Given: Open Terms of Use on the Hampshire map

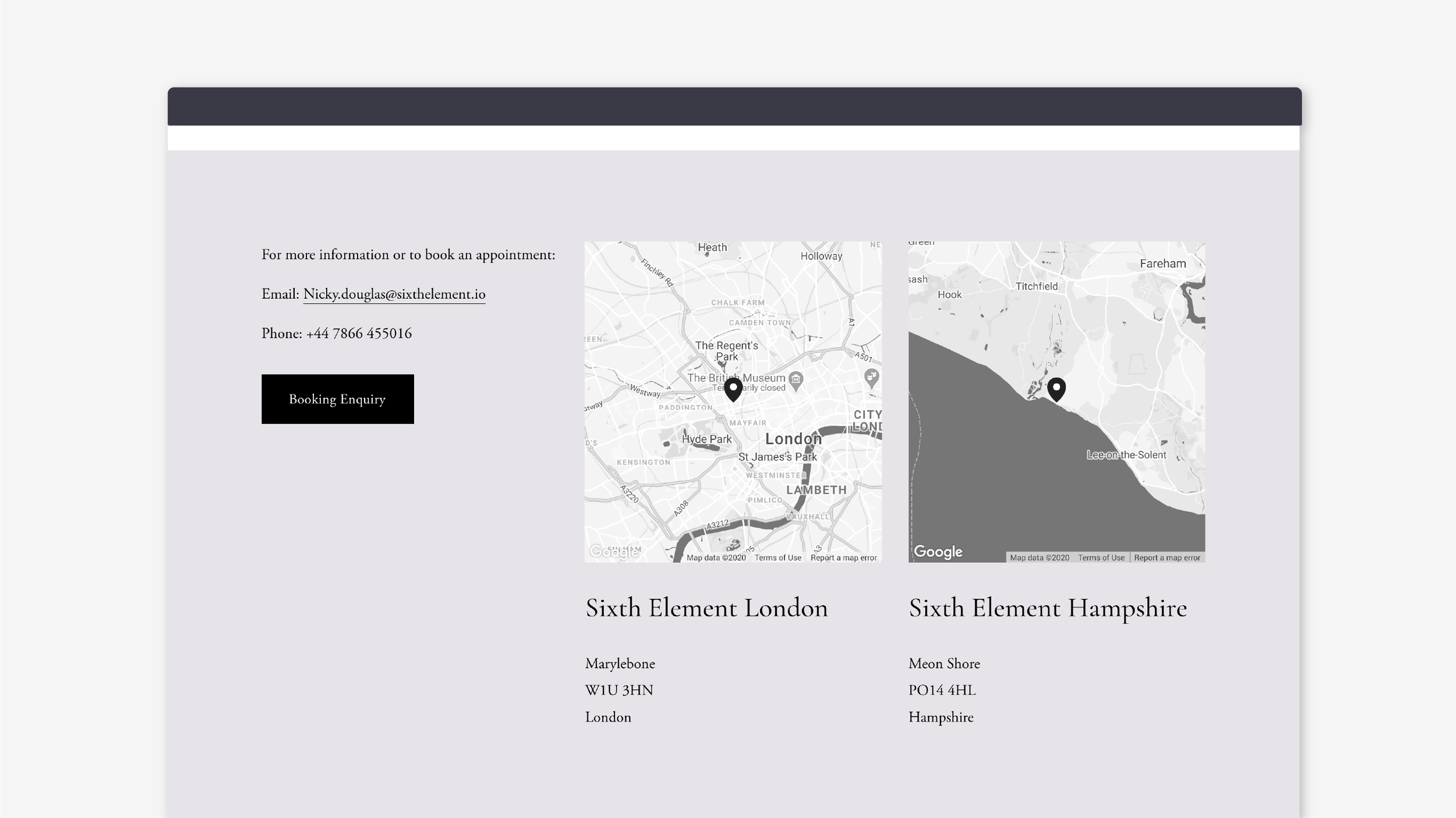Looking at the screenshot, I should tap(1101, 558).
